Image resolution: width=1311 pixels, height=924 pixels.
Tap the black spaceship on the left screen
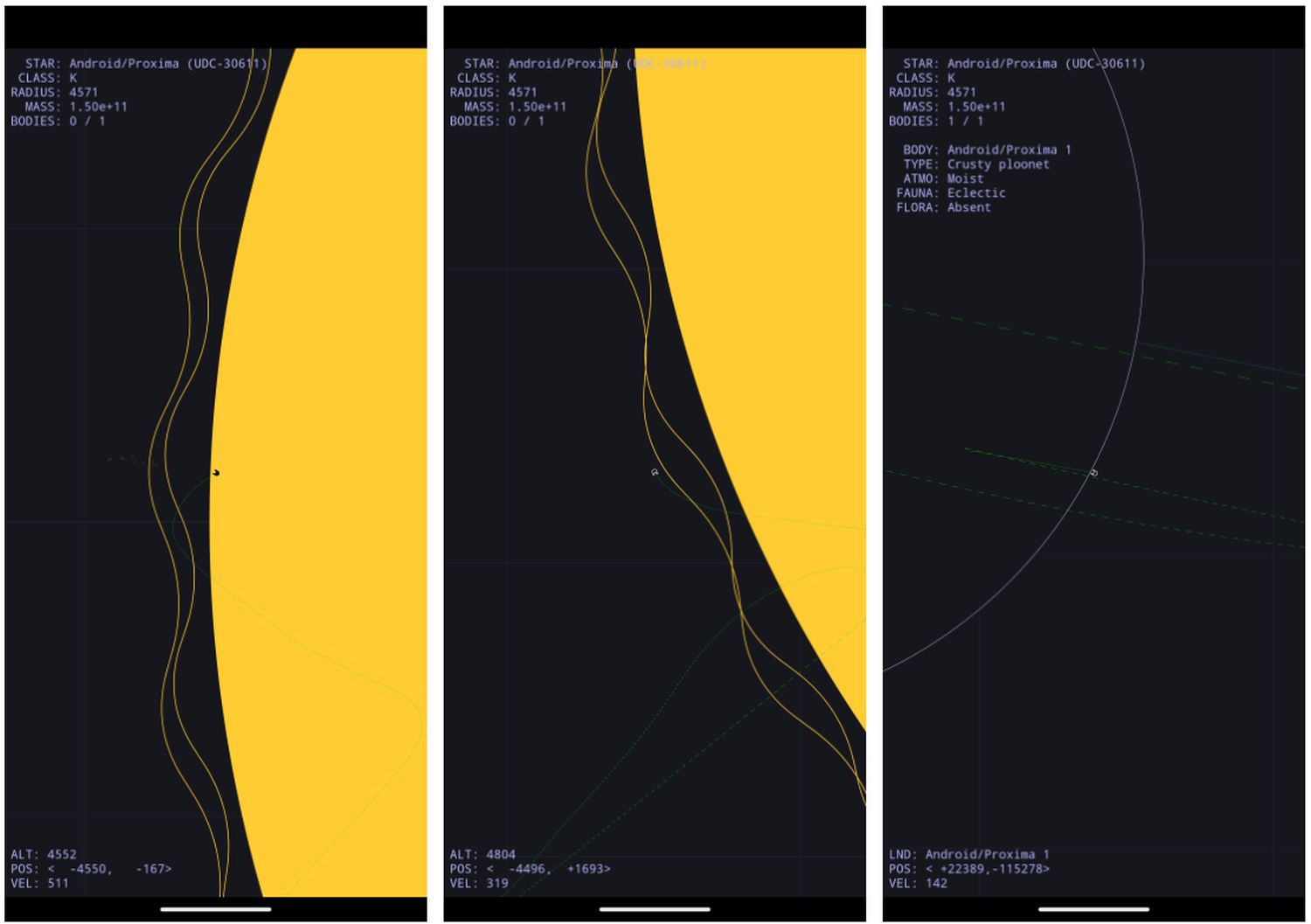215,473
